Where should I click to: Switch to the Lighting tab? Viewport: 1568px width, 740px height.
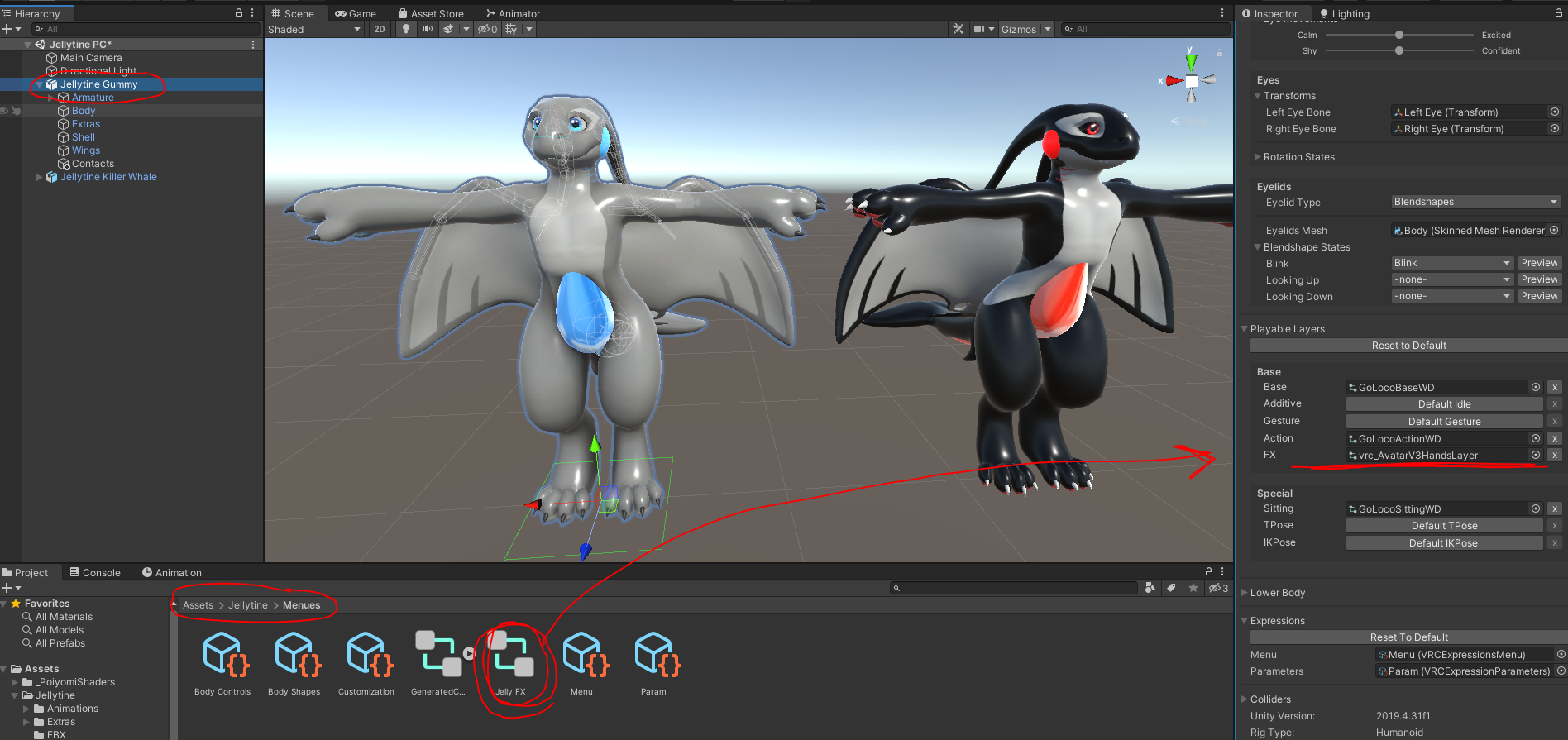[x=1345, y=13]
